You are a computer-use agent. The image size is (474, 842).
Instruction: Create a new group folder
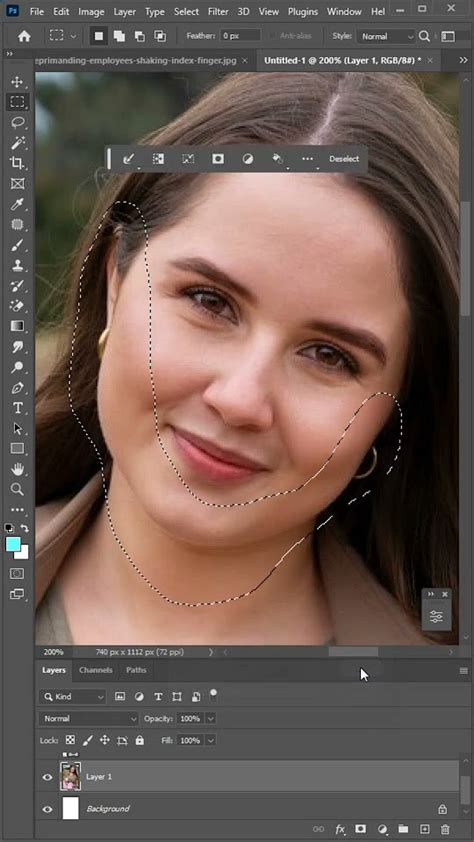403,830
